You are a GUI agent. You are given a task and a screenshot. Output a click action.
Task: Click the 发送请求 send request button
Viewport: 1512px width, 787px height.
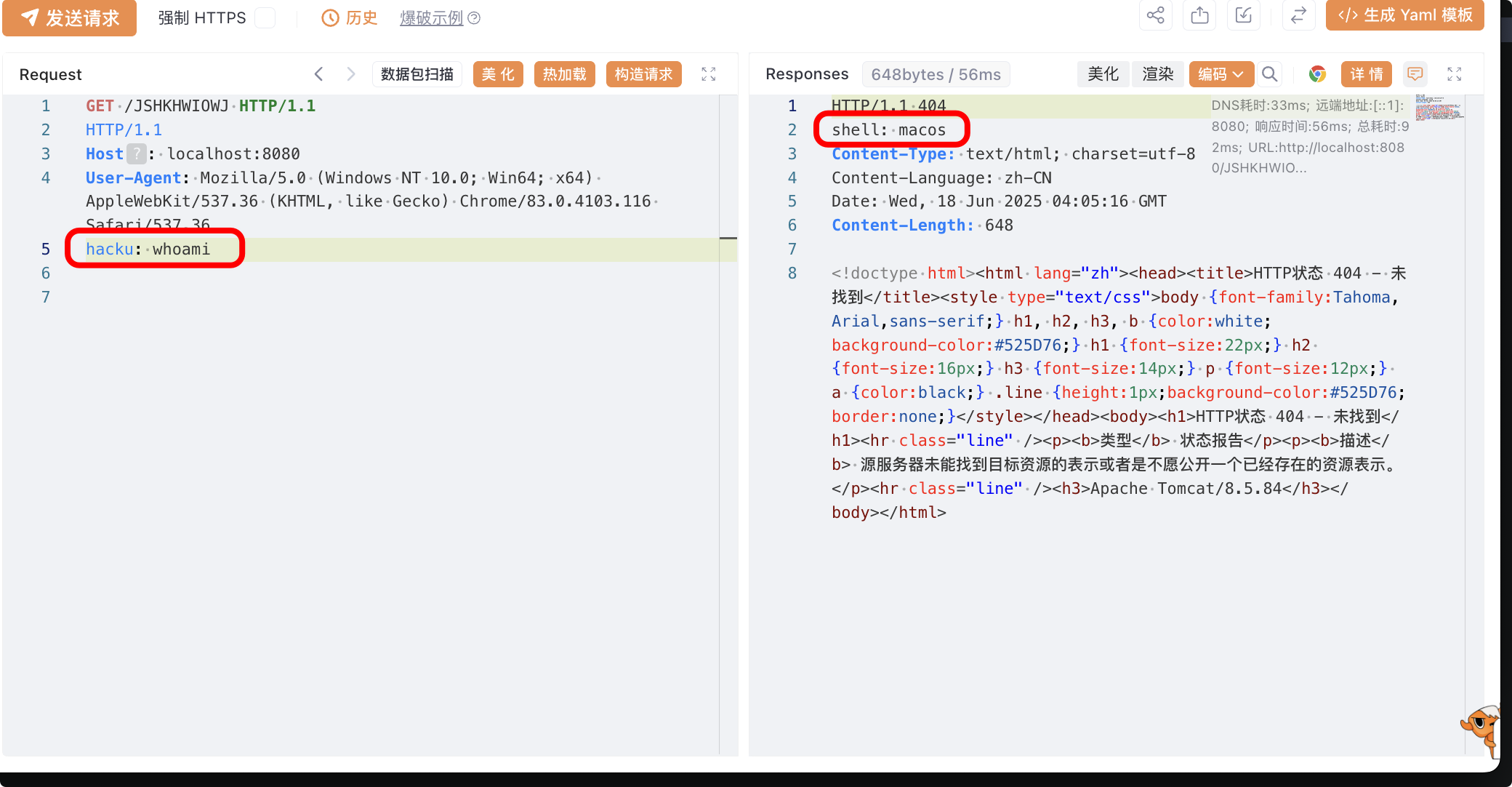coord(70,17)
